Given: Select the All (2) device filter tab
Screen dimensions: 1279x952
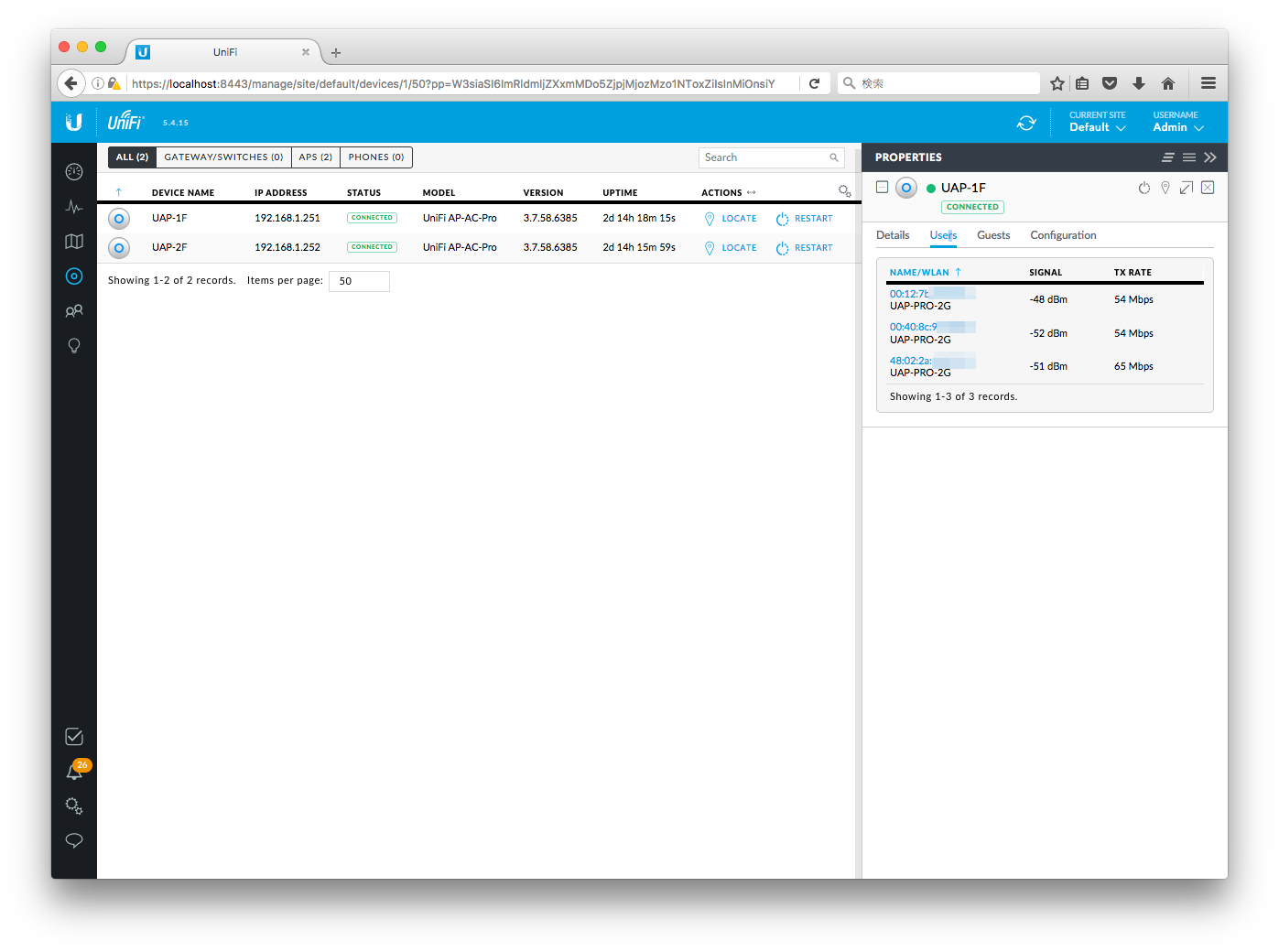Looking at the screenshot, I should point(132,157).
